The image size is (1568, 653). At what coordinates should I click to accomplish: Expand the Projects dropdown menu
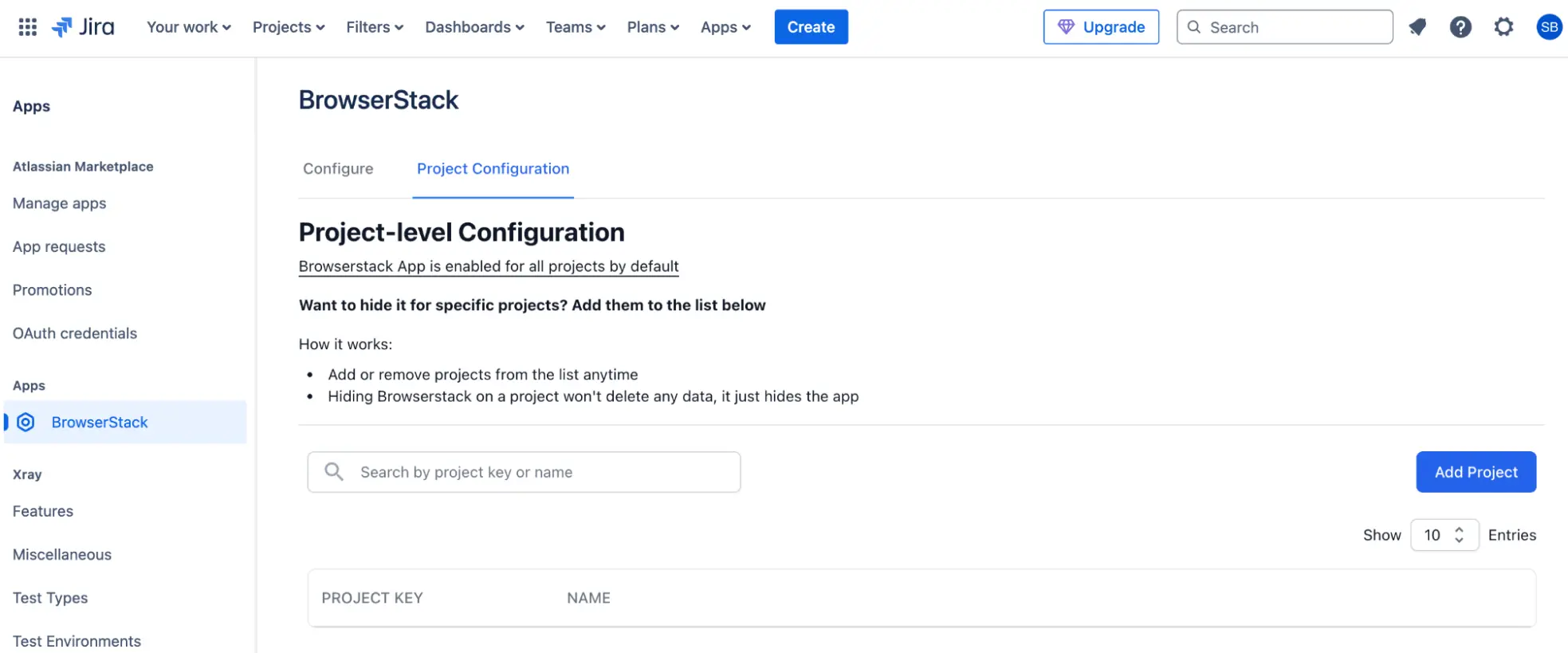(x=289, y=27)
